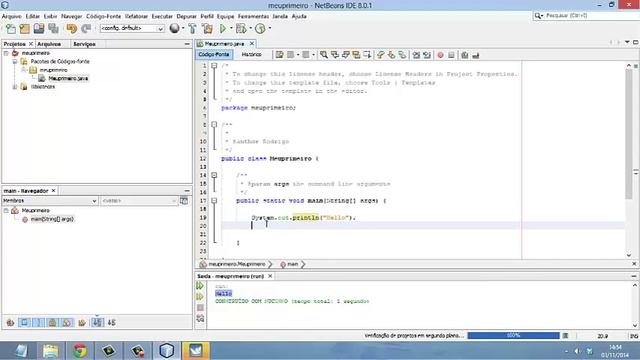Toggle Show Inherited Members in Navigator
The width and height of the screenshot is (640, 360).
(10, 323)
